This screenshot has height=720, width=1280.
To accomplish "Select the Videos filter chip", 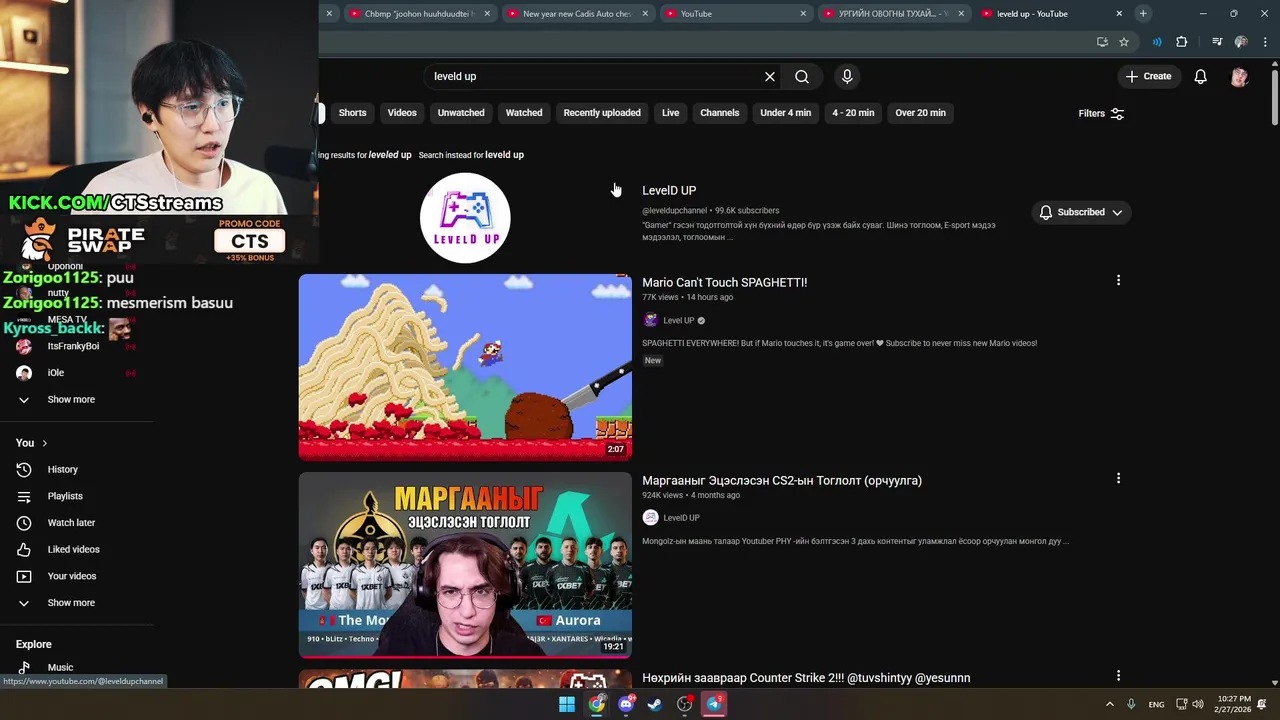I will pyautogui.click(x=402, y=113).
